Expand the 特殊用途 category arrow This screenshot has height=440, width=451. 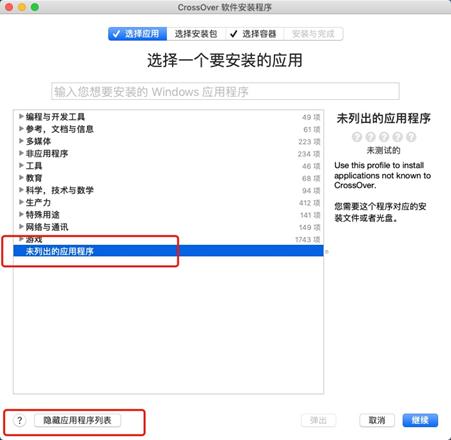tap(21, 214)
